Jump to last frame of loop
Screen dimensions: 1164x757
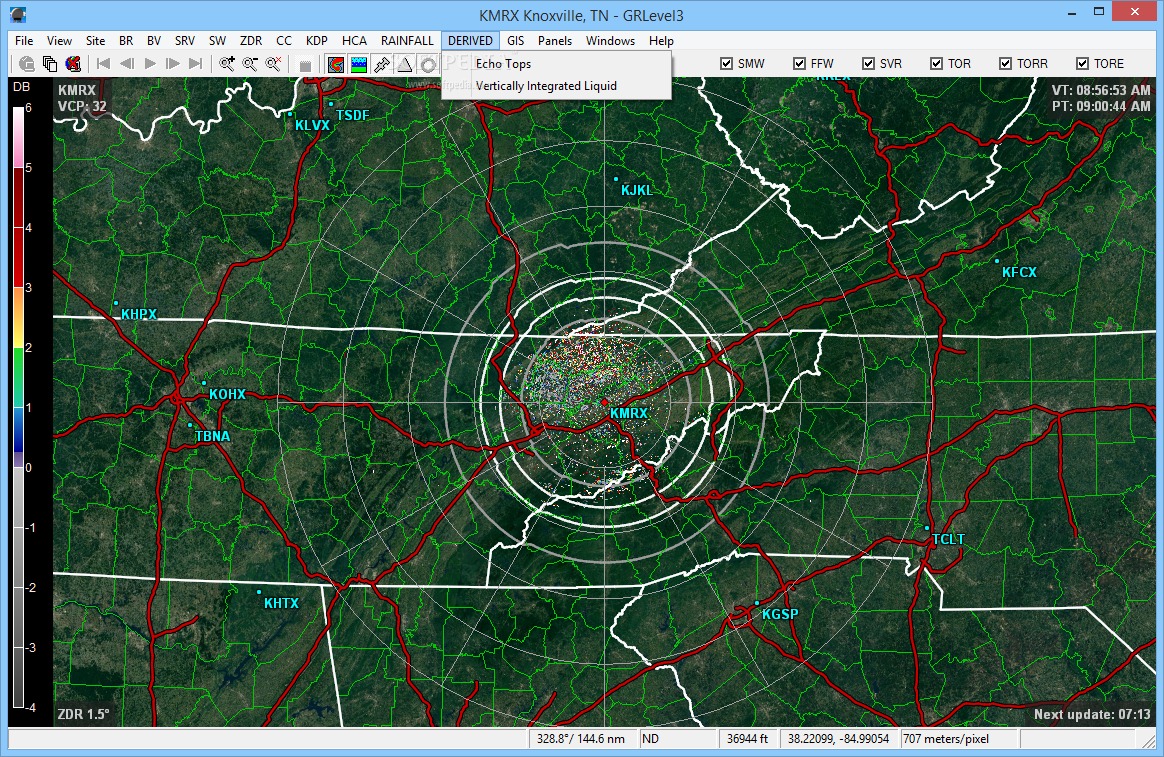pos(196,64)
